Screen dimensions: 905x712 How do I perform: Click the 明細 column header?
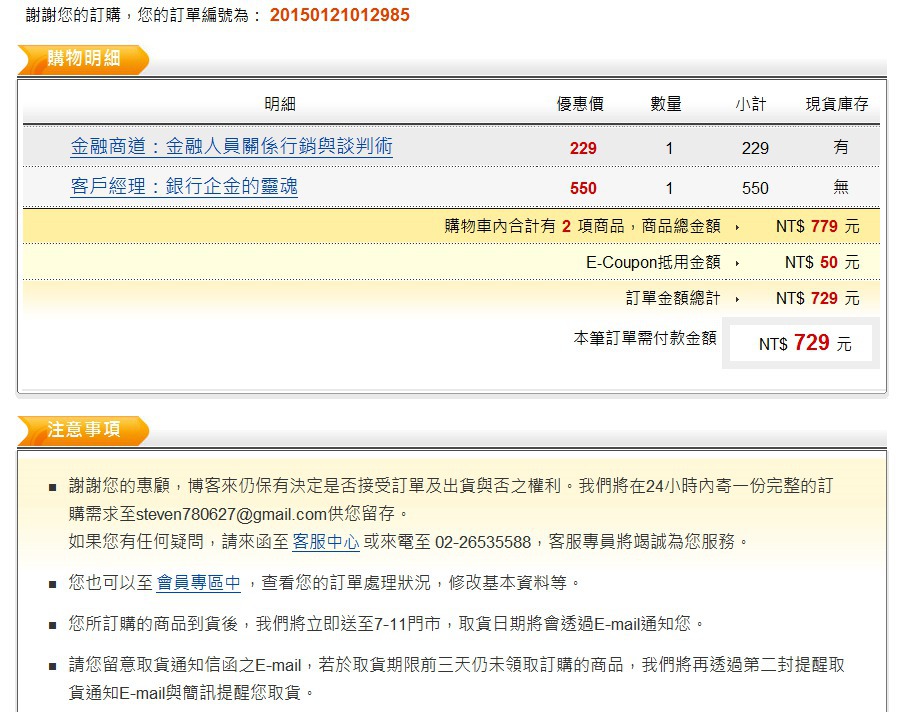click(280, 104)
